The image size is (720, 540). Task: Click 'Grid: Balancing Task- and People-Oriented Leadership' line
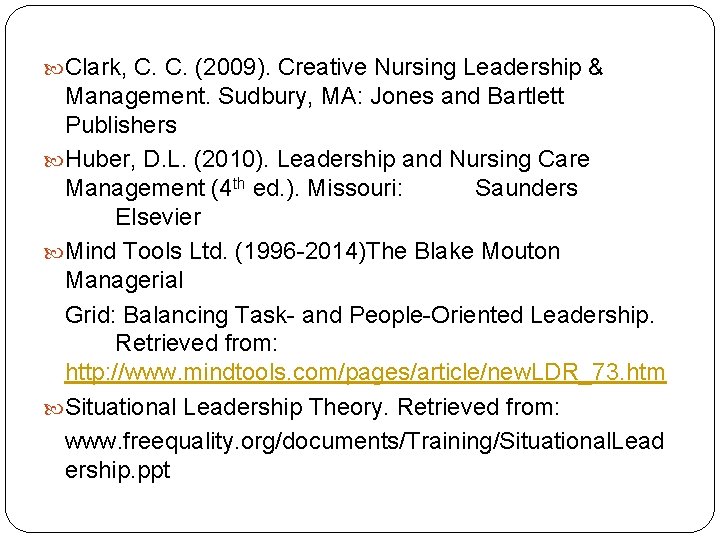[359, 316]
